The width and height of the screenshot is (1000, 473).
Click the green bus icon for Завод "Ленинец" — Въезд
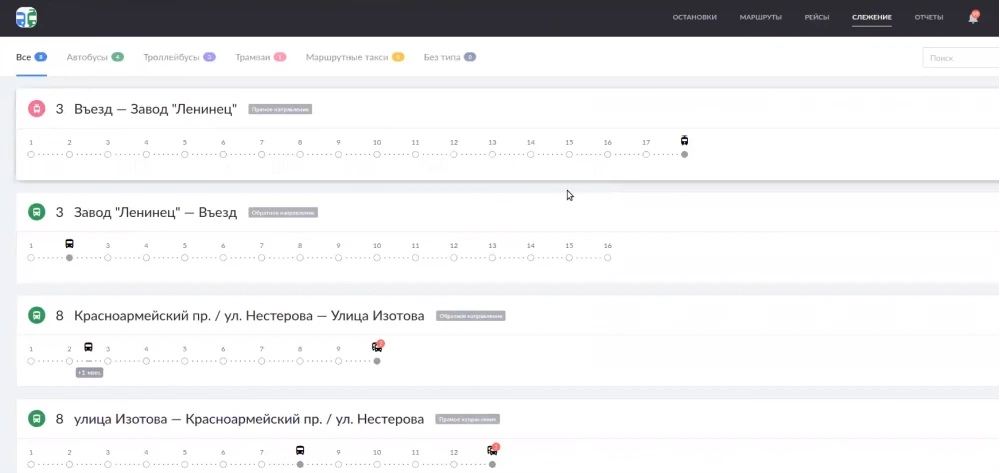click(x=36, y=212)
